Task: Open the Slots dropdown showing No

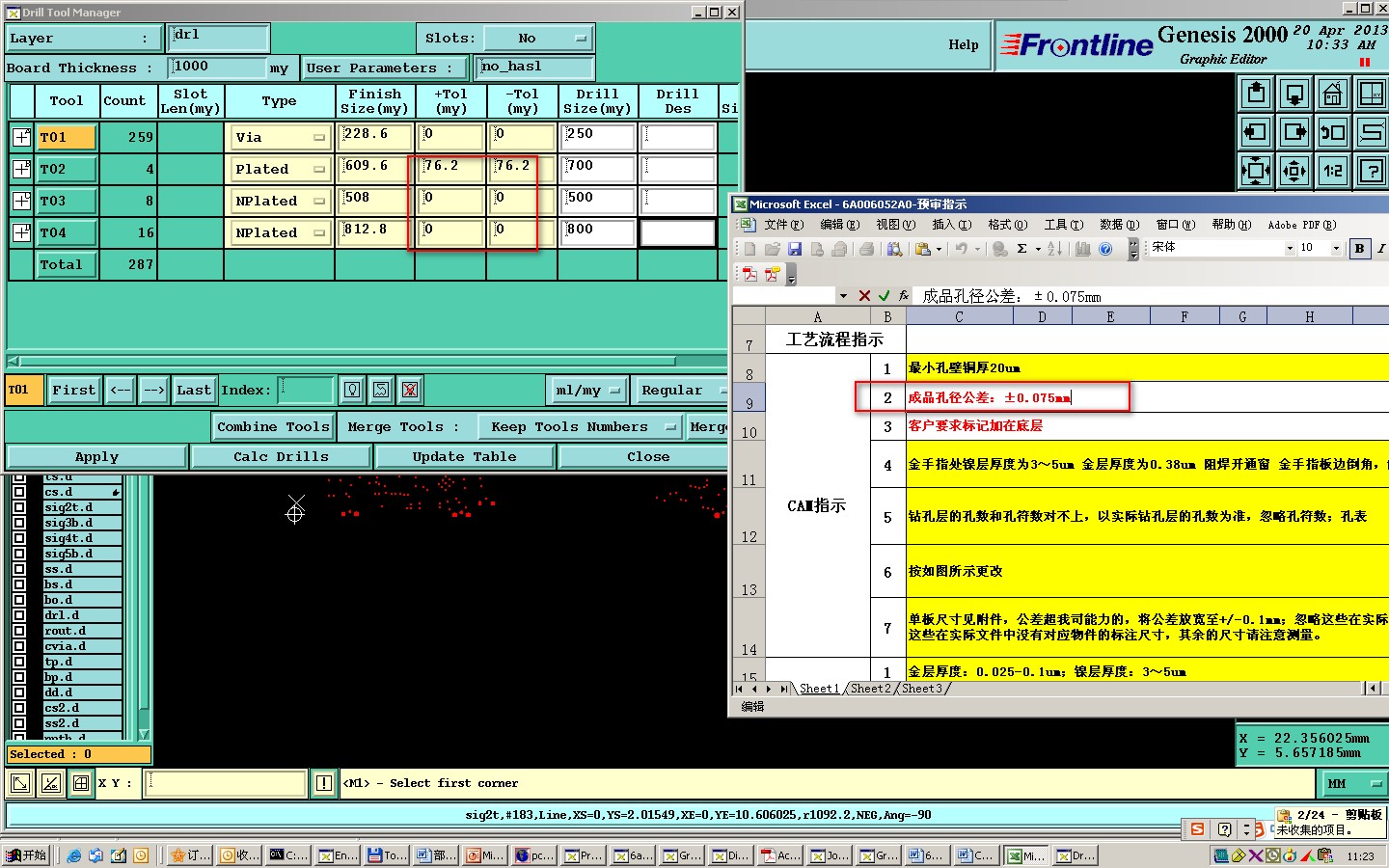Action: [x=537, y=39]
